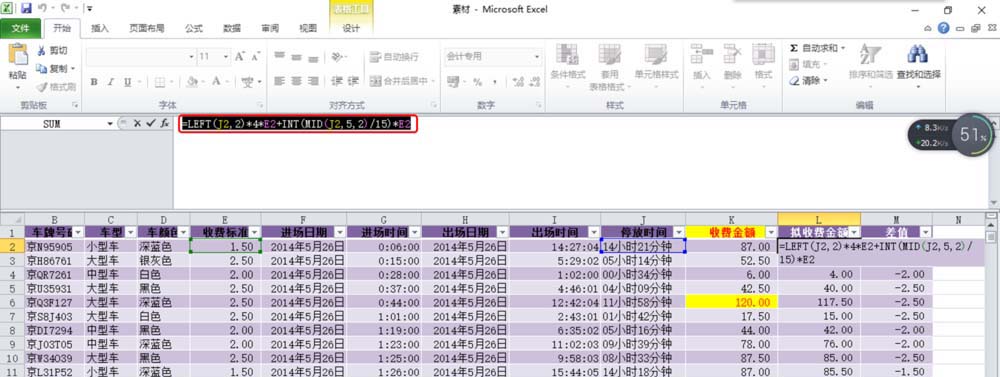This screenshot has height=377, width=1000.
Task: Increase font size with the larger A icon
Action: (240, 57)
